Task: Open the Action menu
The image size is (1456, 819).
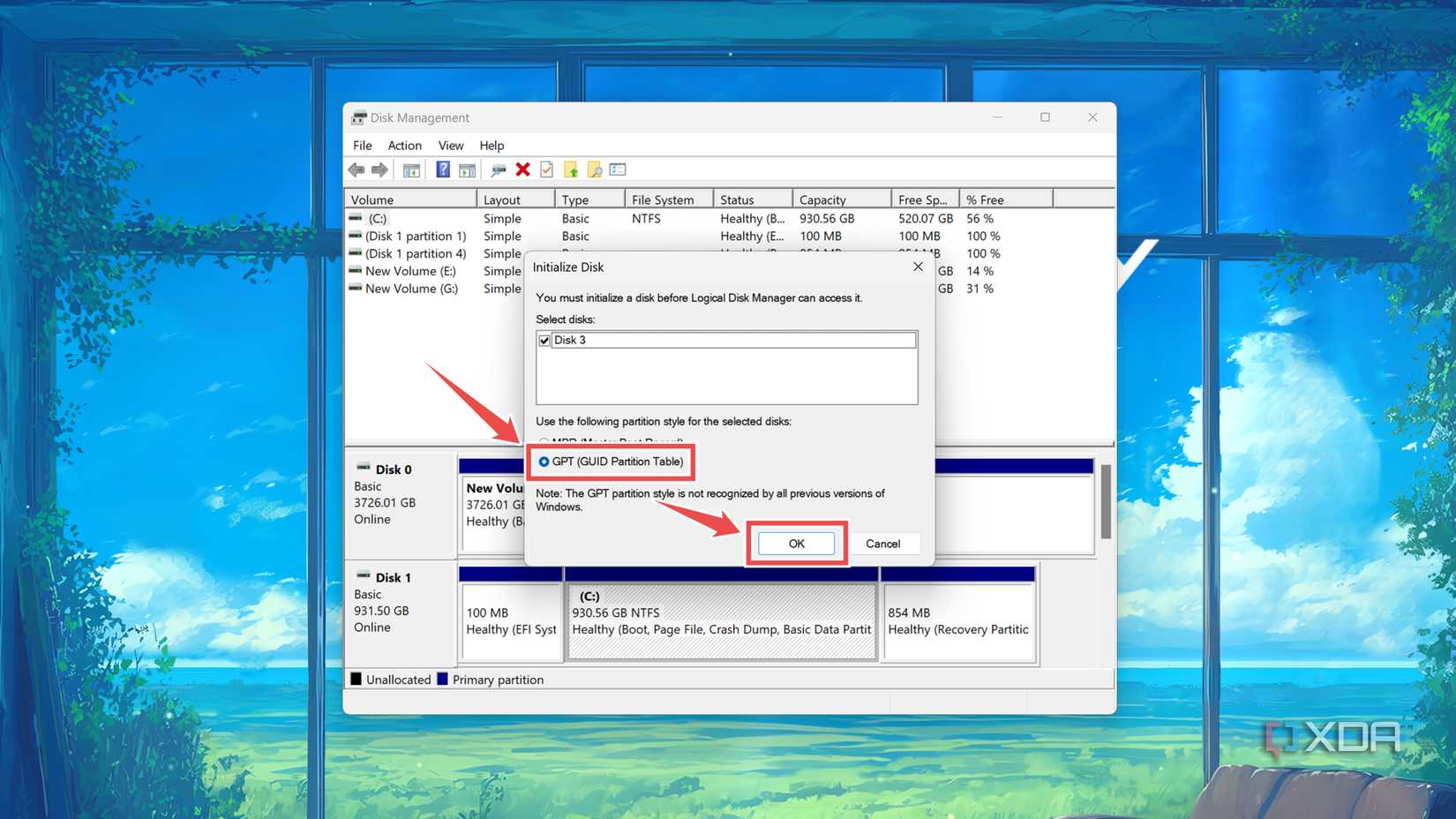Action: [404, 146]
